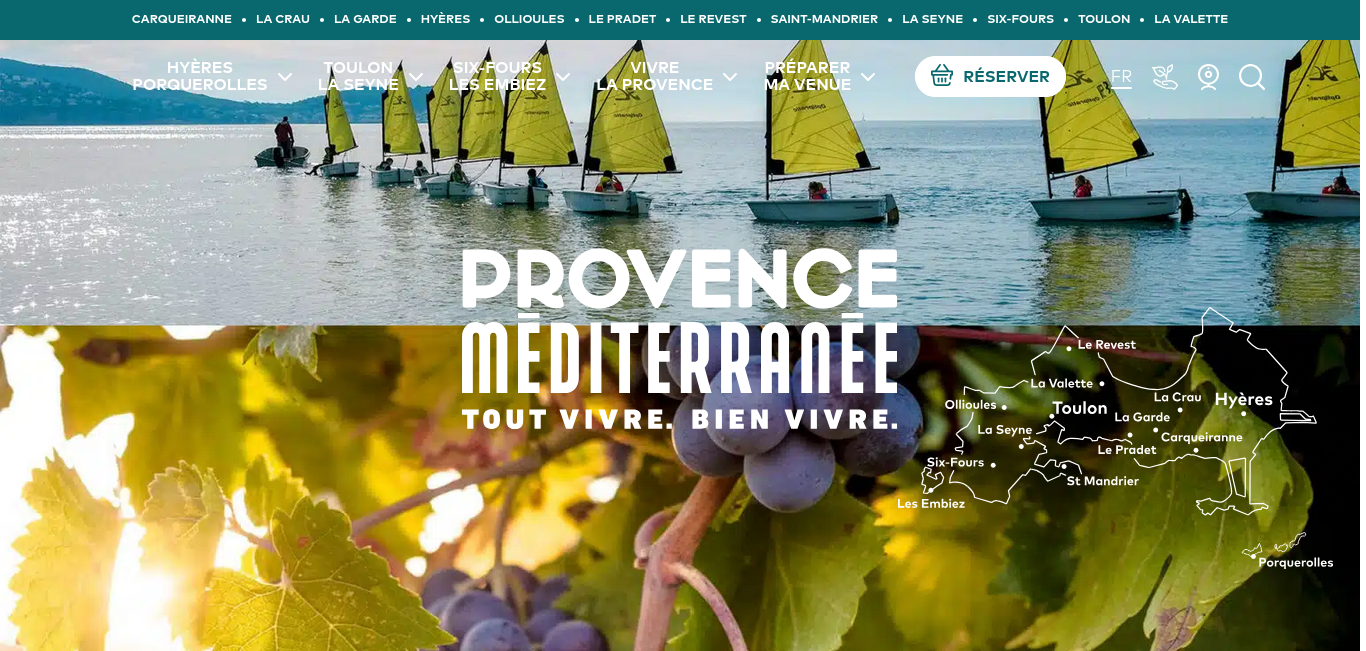The height and width of the screenshot is (651, 1366).
Task: Click the basket icon in Réserver
Action: [x=942, y=76]
